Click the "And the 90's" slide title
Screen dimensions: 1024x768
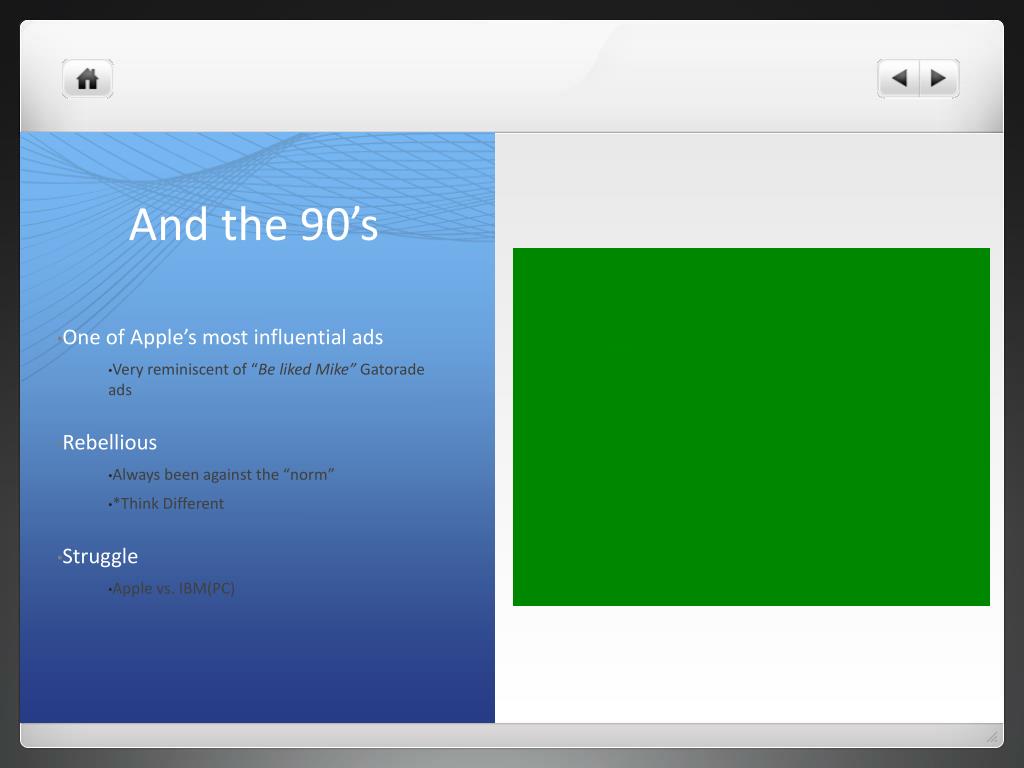pos(253,225)
